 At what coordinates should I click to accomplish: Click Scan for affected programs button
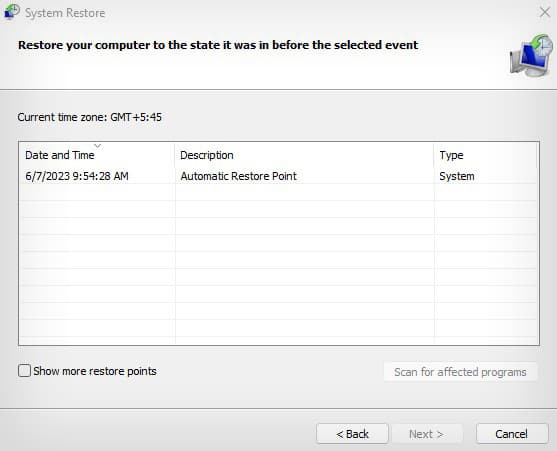pos(460,371)
